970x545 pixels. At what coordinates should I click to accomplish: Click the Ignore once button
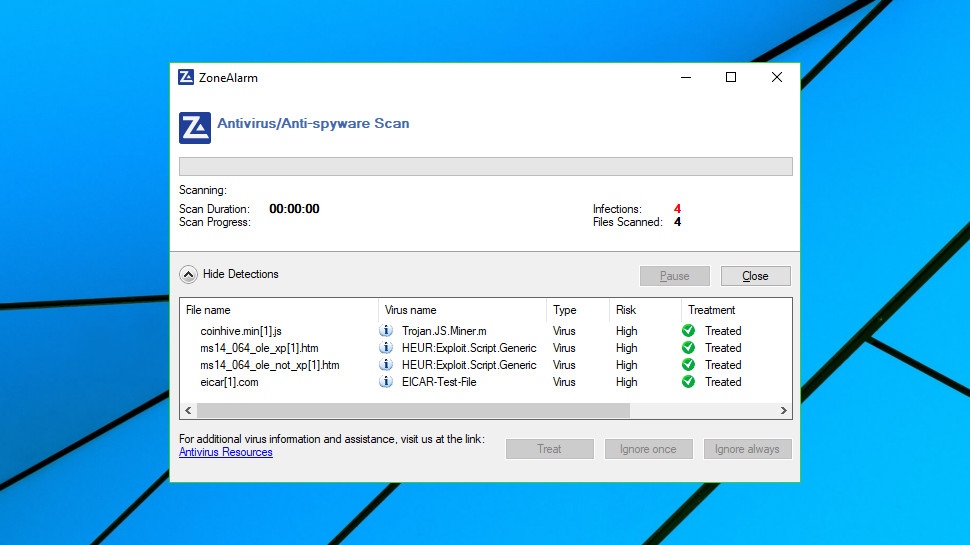click(x=648, y=449)
